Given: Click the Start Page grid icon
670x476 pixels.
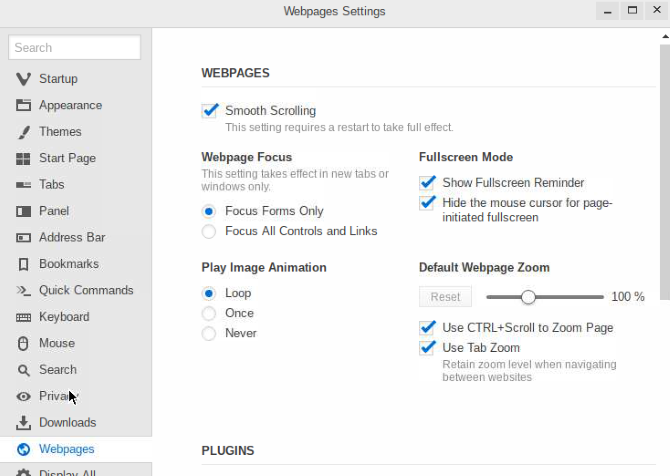Looking at the screenshot, I should click(x=23, y=159).
